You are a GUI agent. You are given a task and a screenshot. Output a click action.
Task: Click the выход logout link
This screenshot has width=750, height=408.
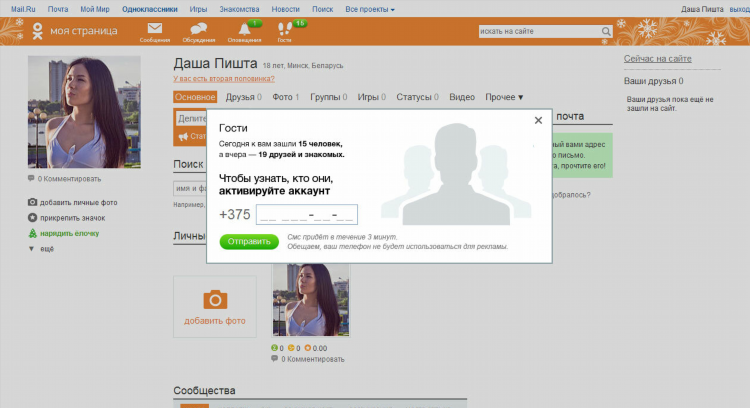point(739,9)
